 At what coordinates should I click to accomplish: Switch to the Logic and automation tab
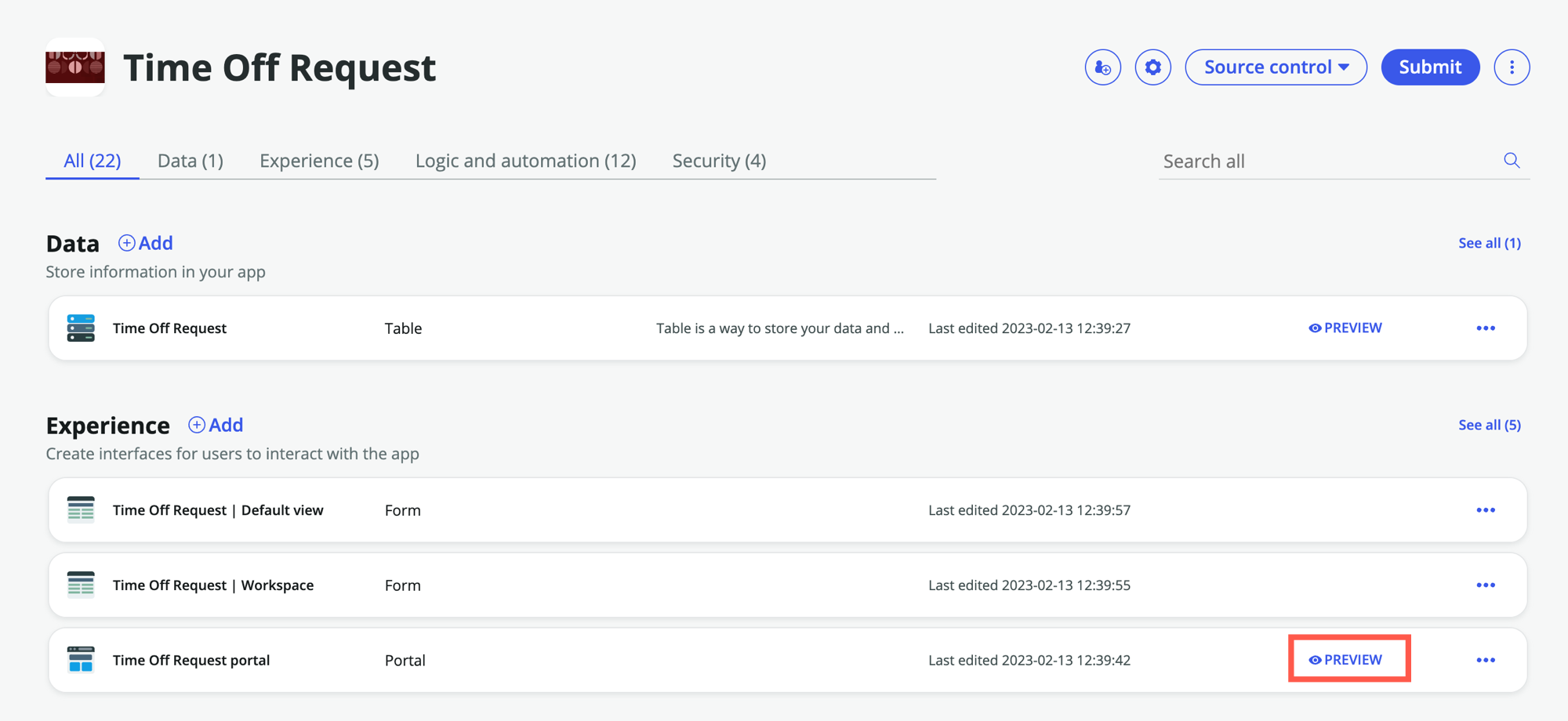pos(525,161)
